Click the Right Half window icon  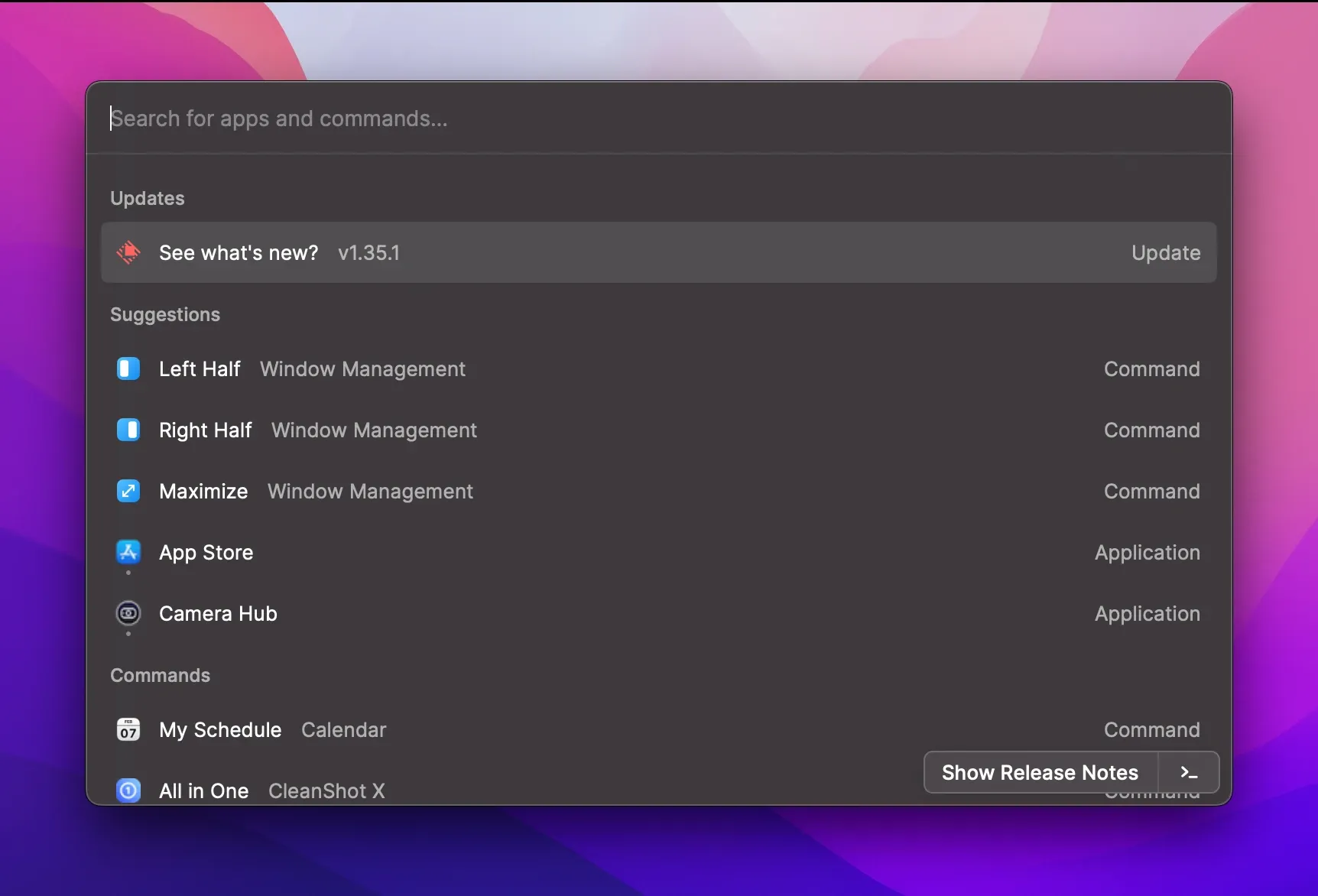[128, 430]
